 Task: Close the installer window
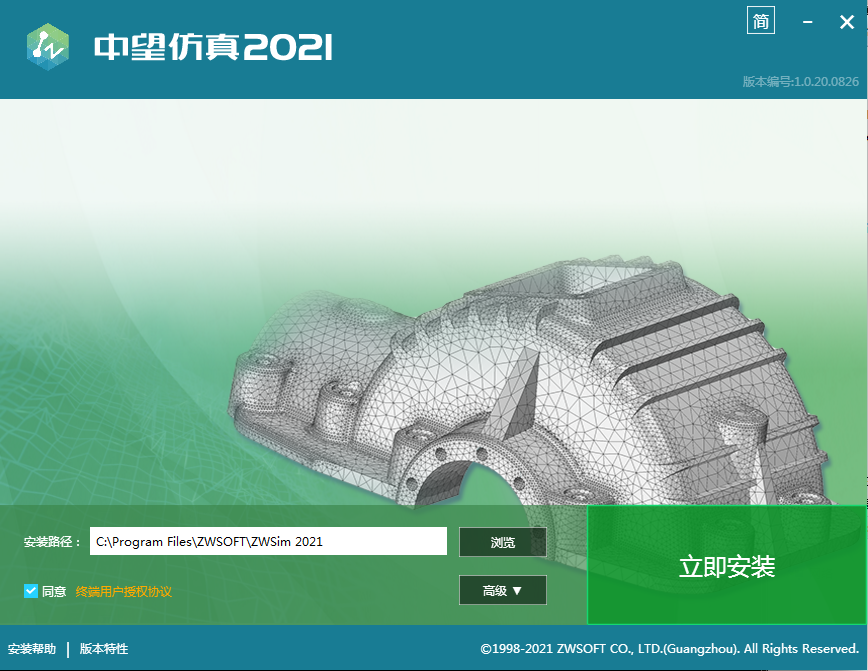(x=846, y=22)
